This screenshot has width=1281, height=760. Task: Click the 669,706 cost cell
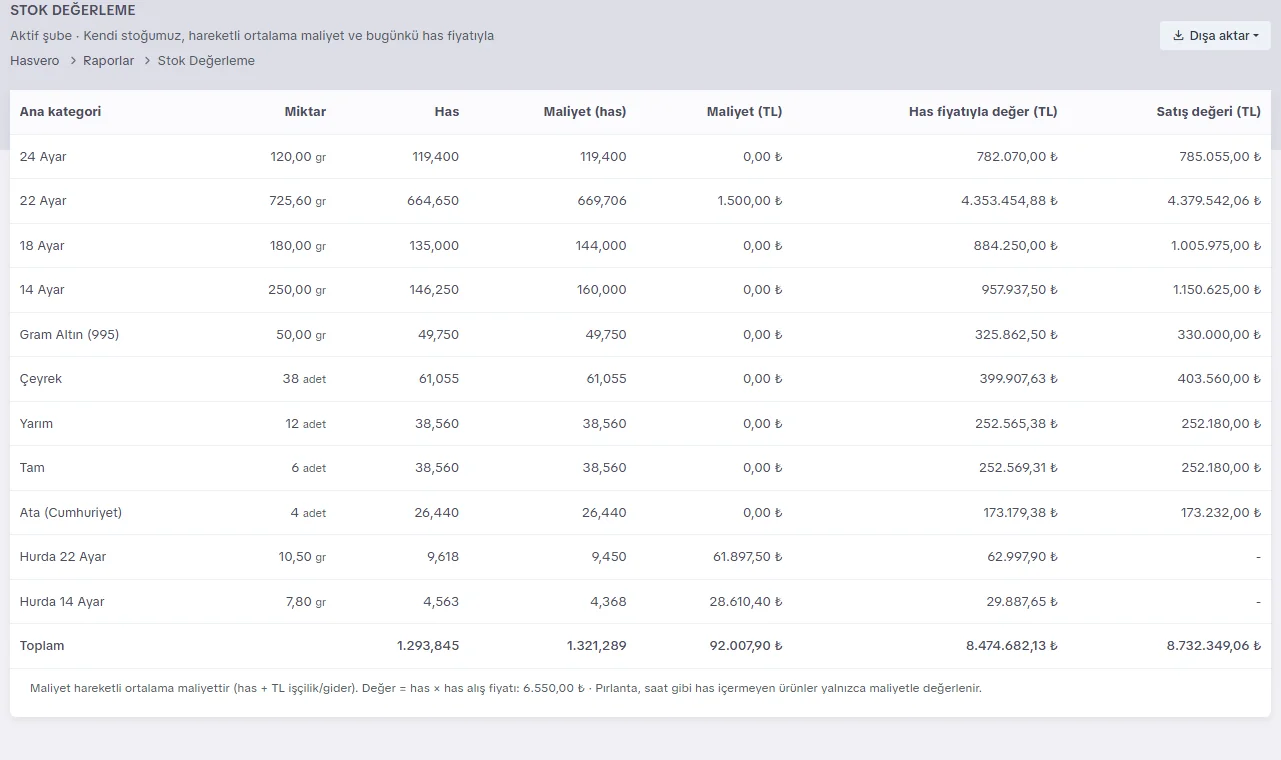601,201
